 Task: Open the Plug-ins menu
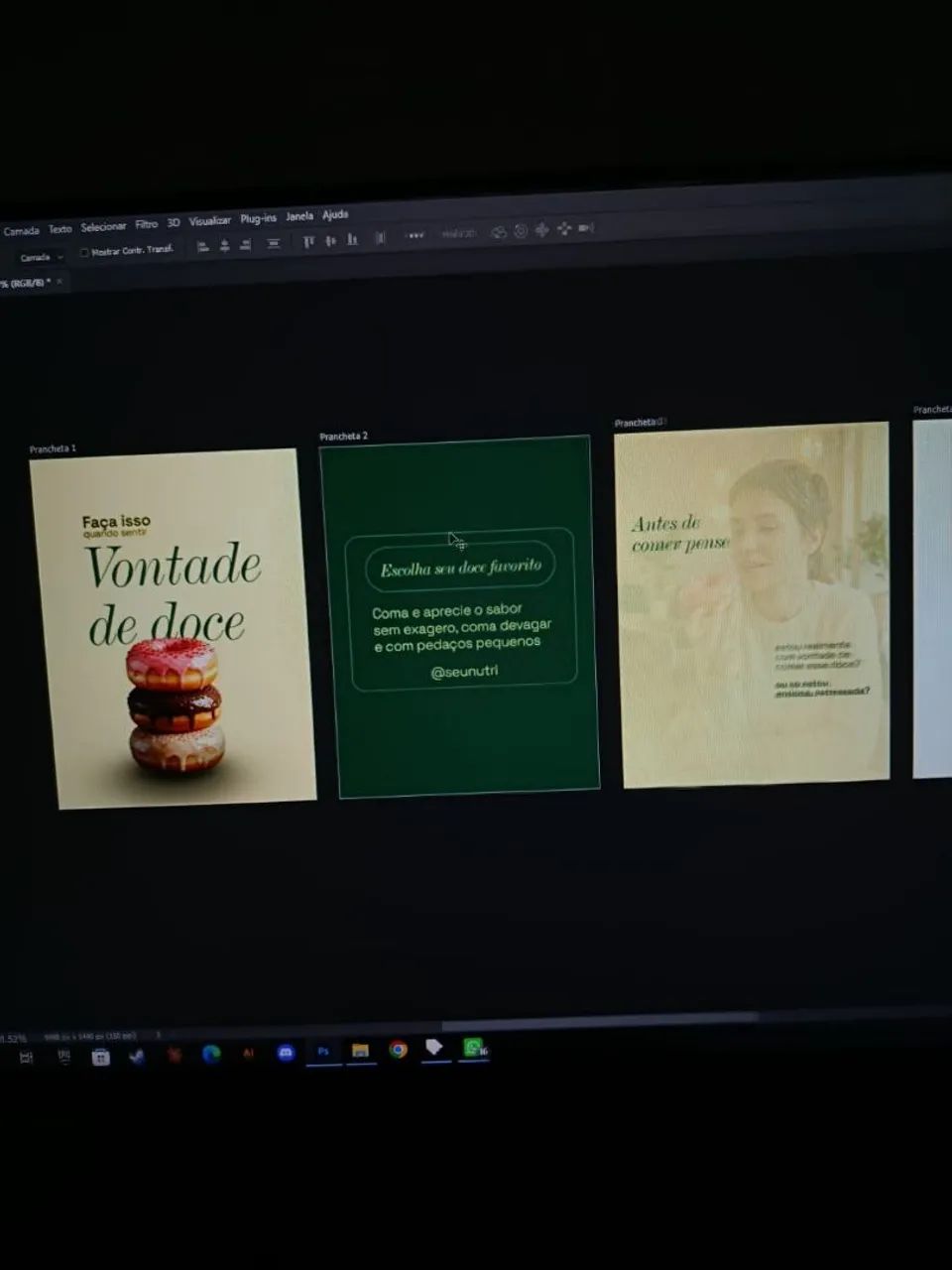pos(258,218)
